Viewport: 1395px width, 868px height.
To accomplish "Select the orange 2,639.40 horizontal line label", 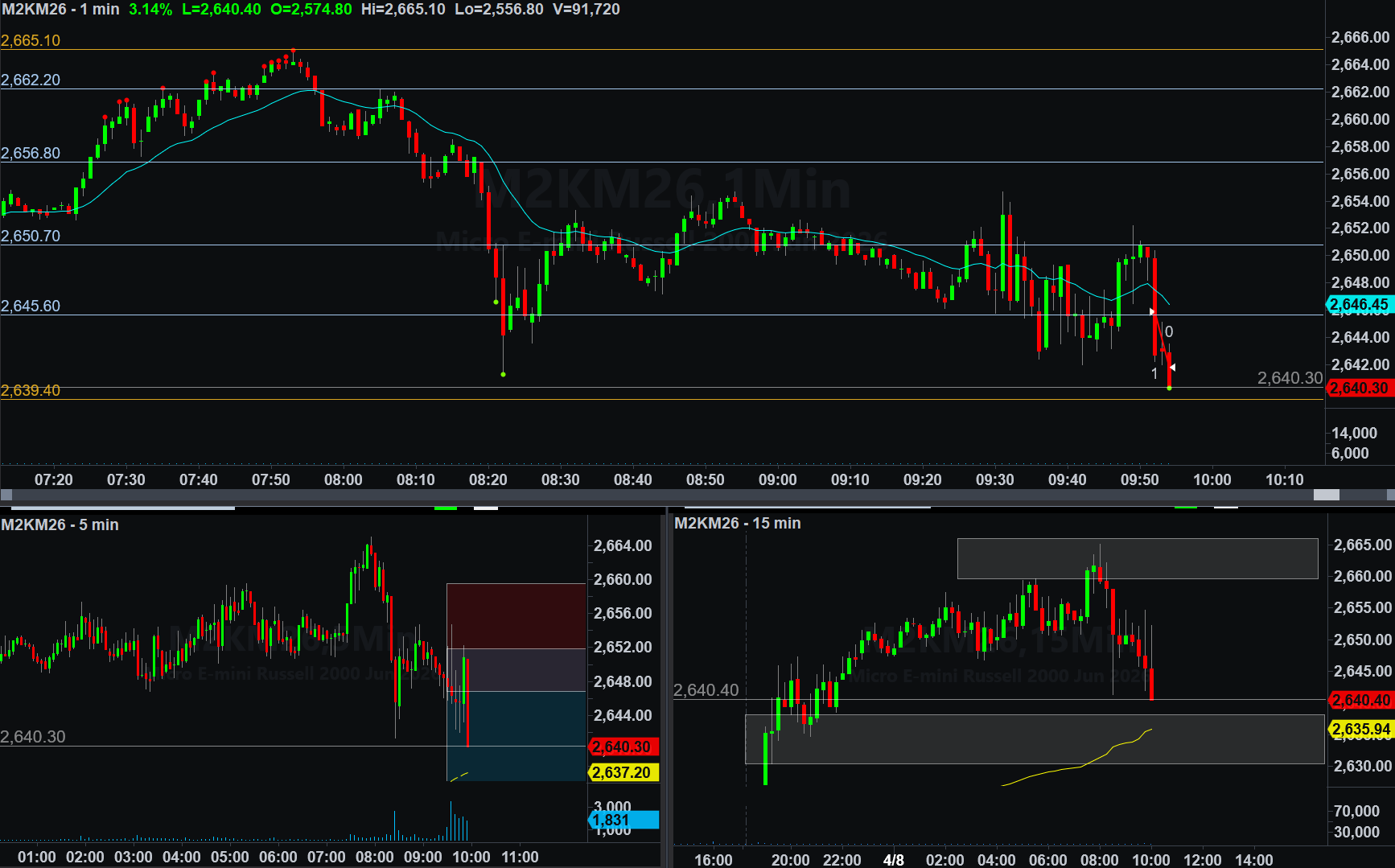I will pos(31,391).
